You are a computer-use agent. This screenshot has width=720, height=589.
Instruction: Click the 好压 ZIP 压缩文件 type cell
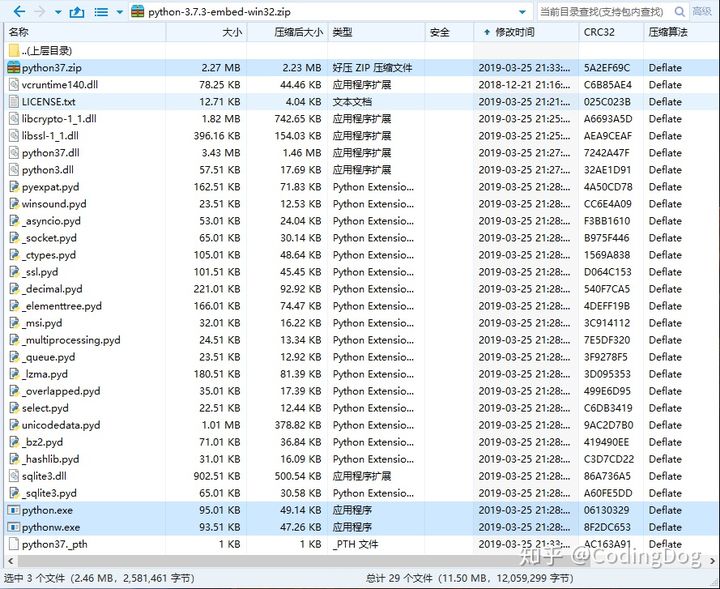[x=372, y=68]
